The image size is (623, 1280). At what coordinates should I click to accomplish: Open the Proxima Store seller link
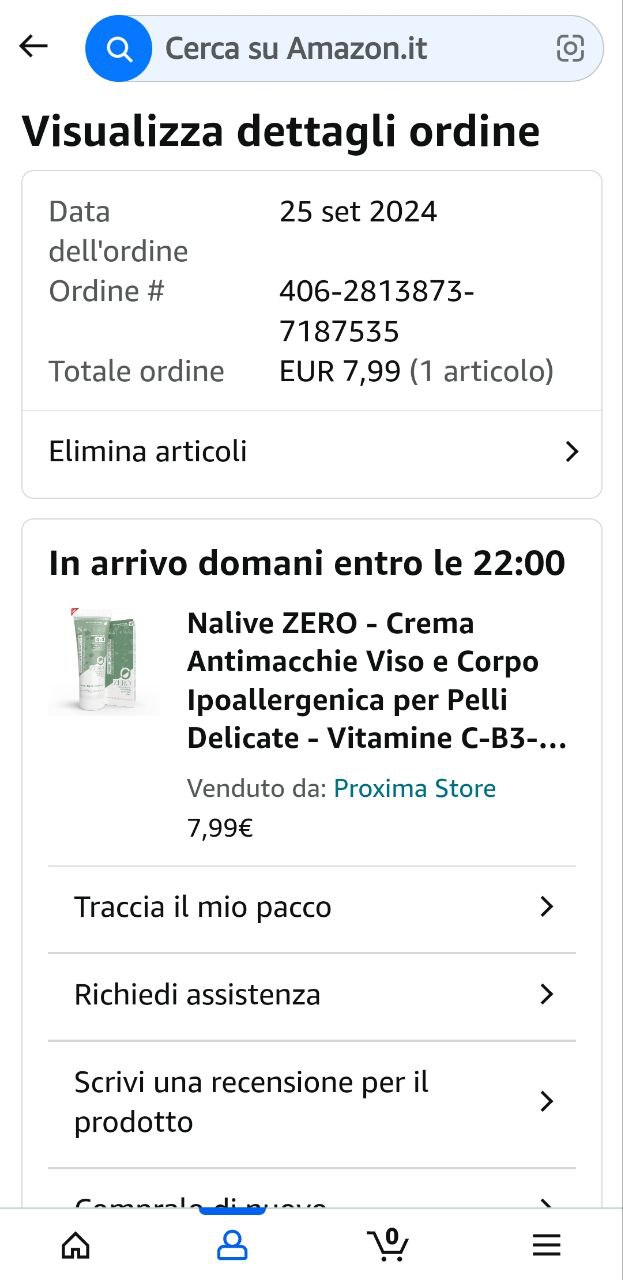(414, 789)
